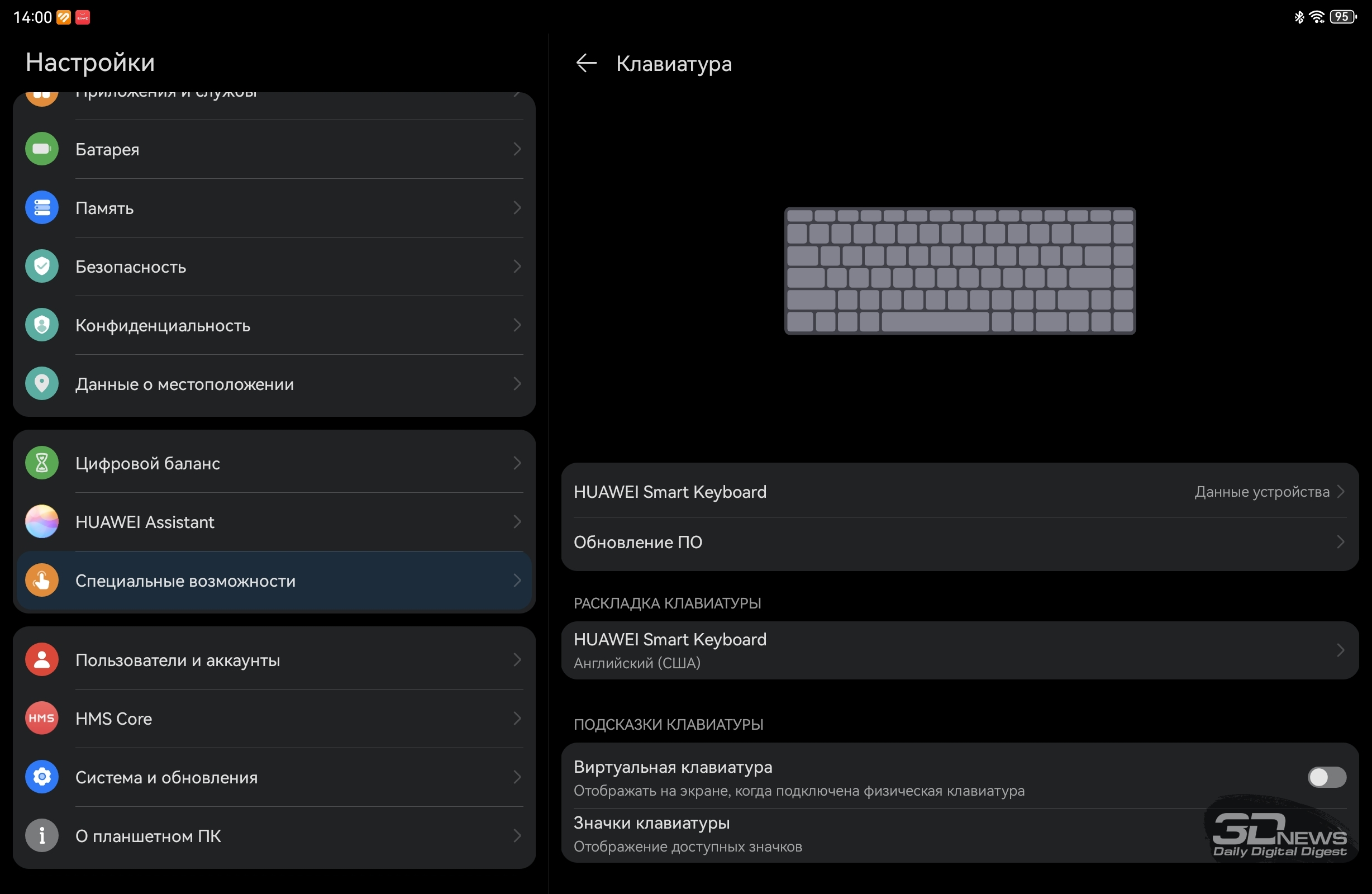The width and height of the screenshot is (1372, 894).
Task: Expand Данные устройства chevron
Action: coord(1340,491)
